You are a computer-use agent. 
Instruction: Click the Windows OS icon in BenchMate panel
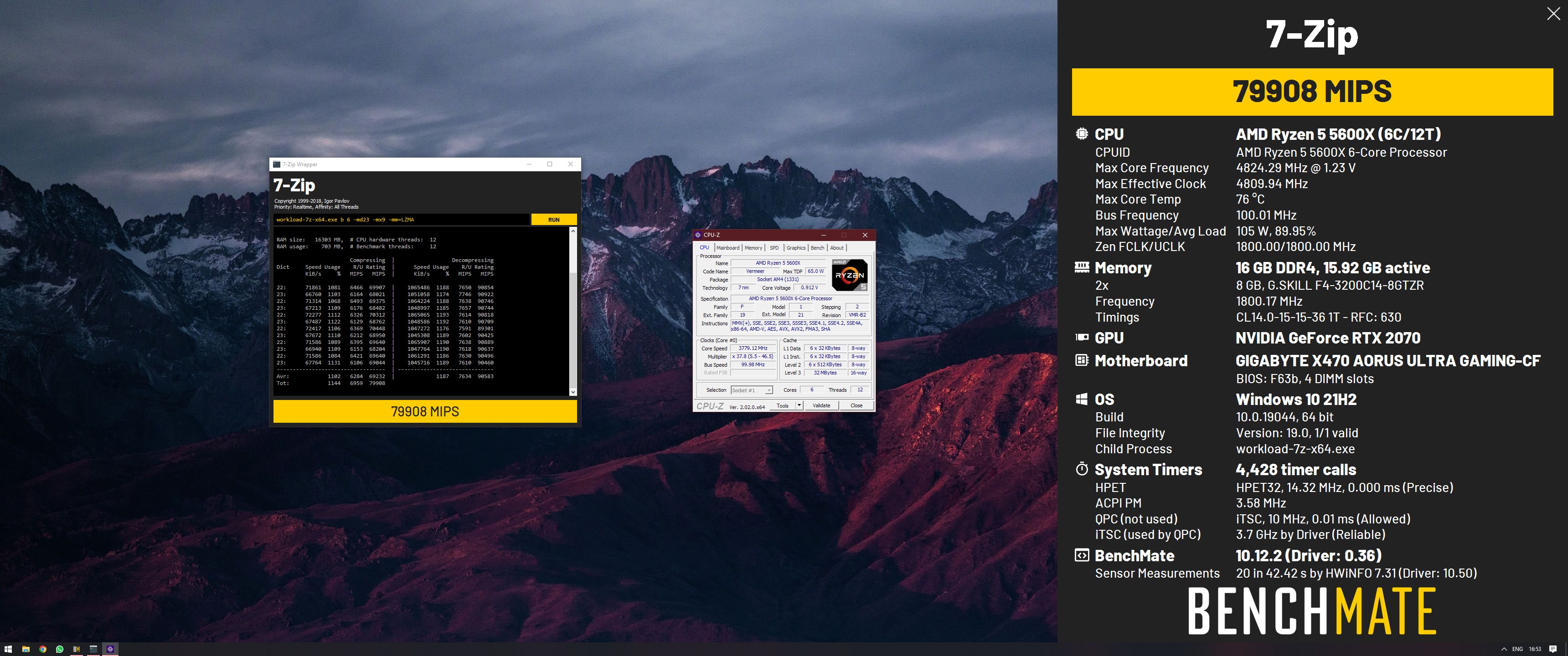[1082, 399]
